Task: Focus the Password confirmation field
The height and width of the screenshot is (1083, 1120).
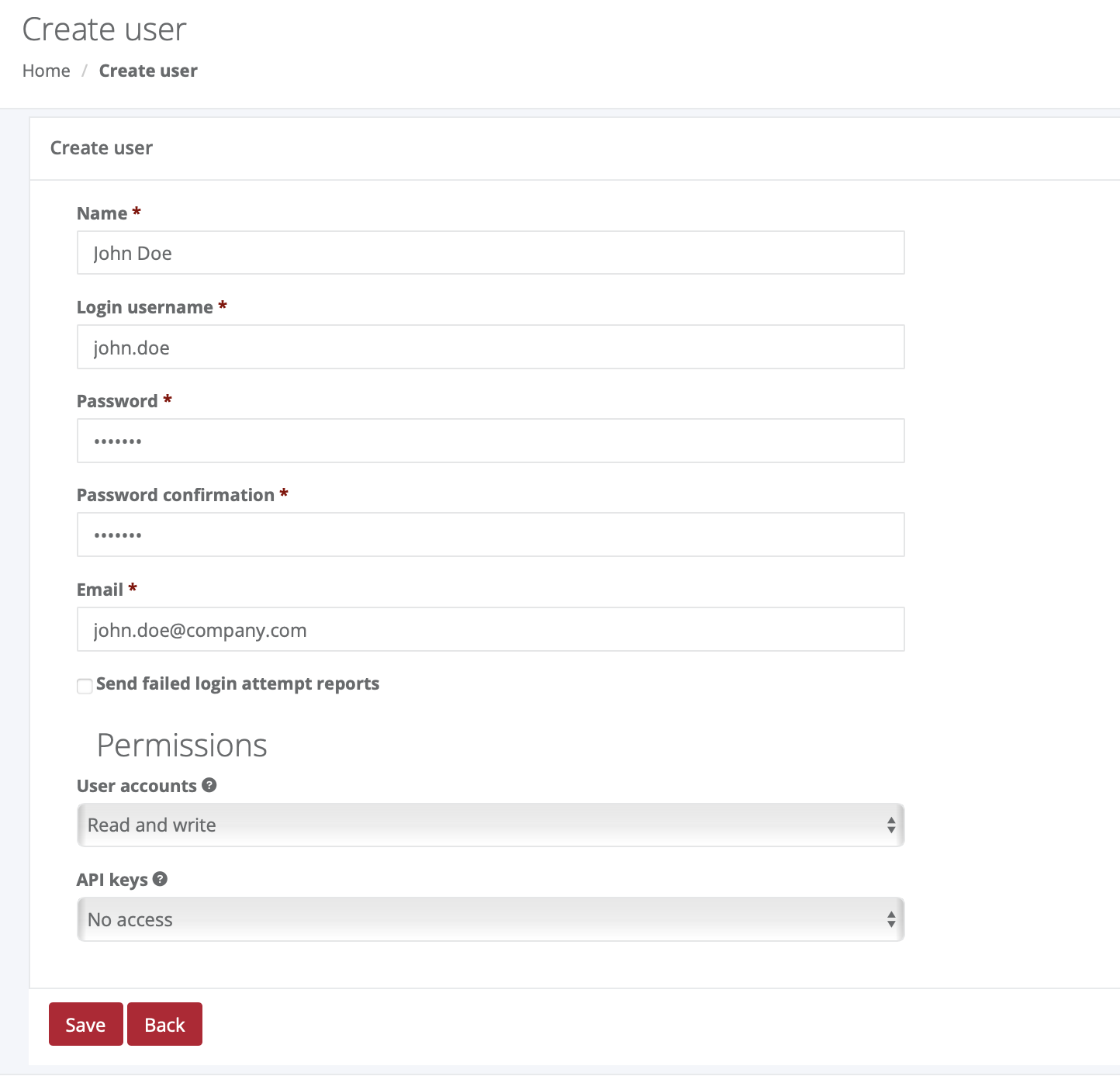Action: click(491, 535)
